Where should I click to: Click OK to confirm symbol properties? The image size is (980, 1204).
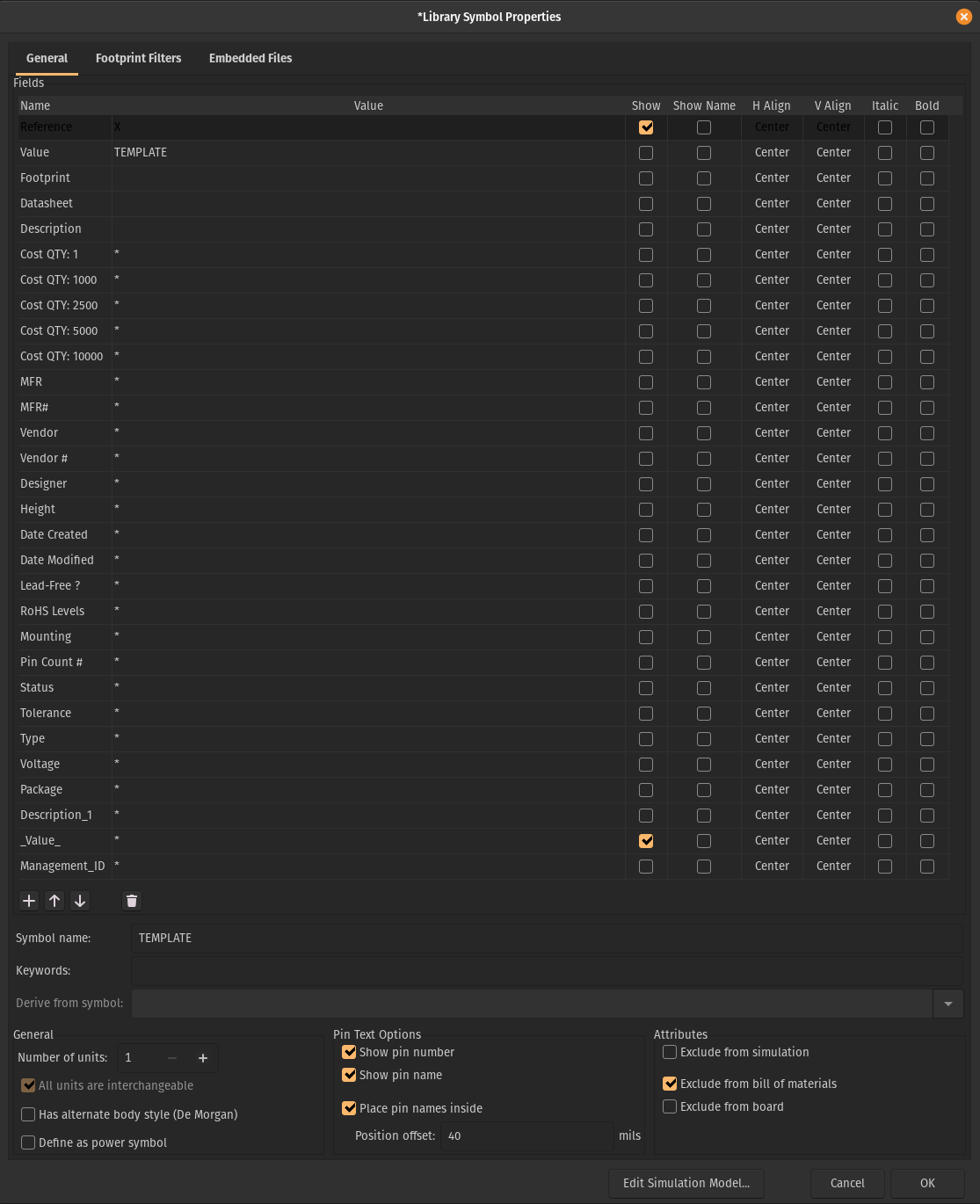point(927,1183)
